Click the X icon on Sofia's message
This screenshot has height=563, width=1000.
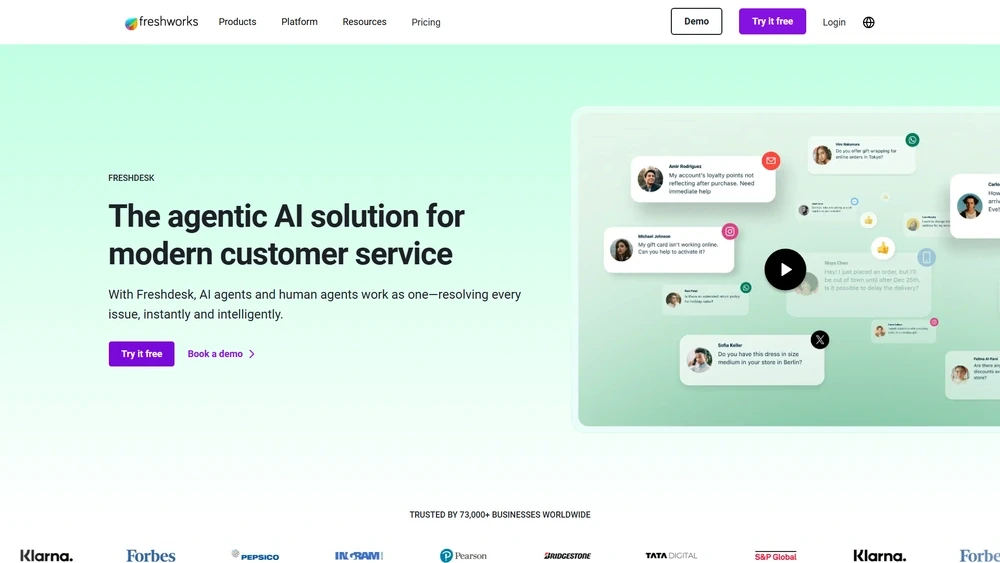pyautogui.click(x=820, y=340)
